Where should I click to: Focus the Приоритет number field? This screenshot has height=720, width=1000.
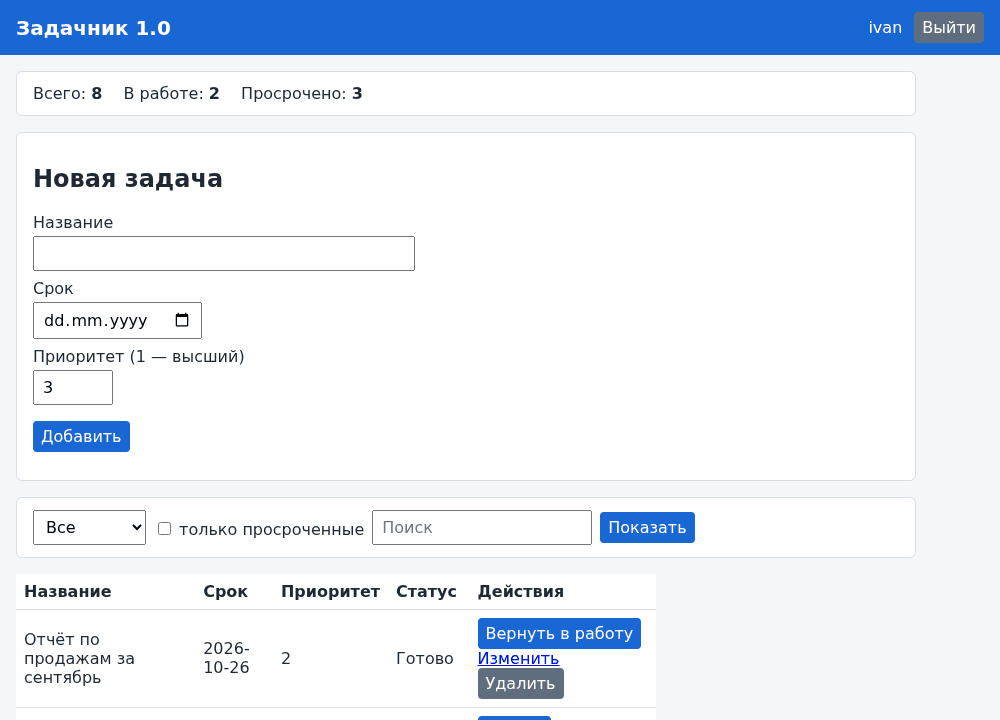[73, 387]
